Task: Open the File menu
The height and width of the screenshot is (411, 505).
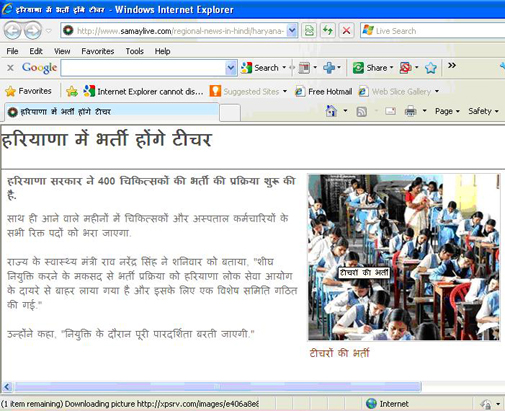Action: (x=12, y=51)
